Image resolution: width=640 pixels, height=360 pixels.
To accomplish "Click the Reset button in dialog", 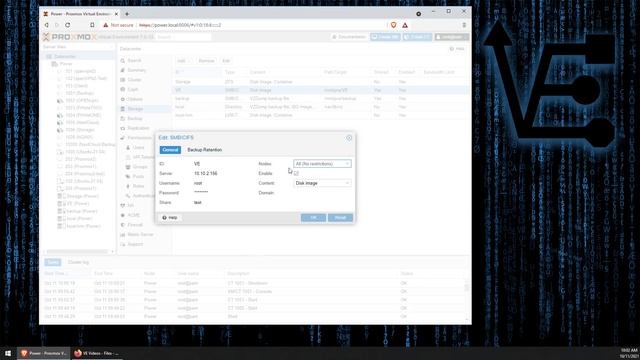I will (x=340, y=218).
